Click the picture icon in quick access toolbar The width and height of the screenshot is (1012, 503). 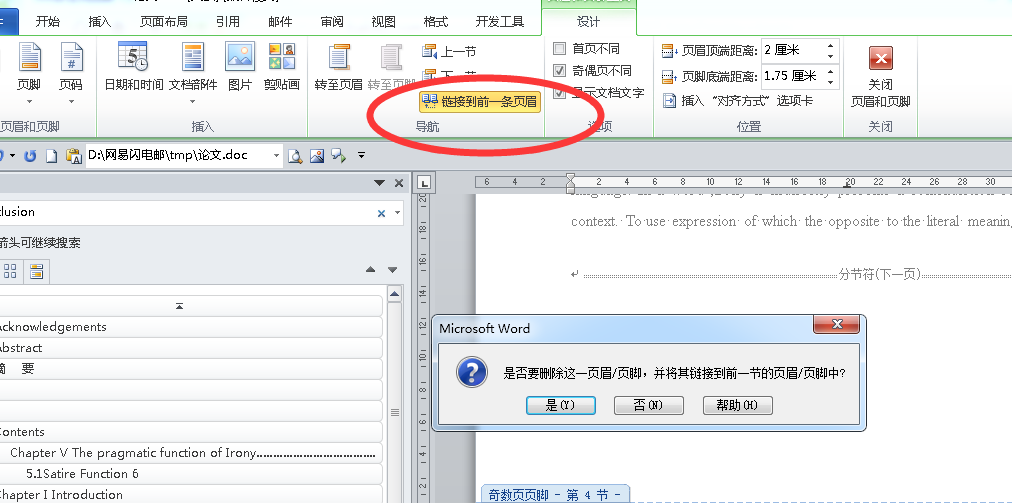coord(316,156)
